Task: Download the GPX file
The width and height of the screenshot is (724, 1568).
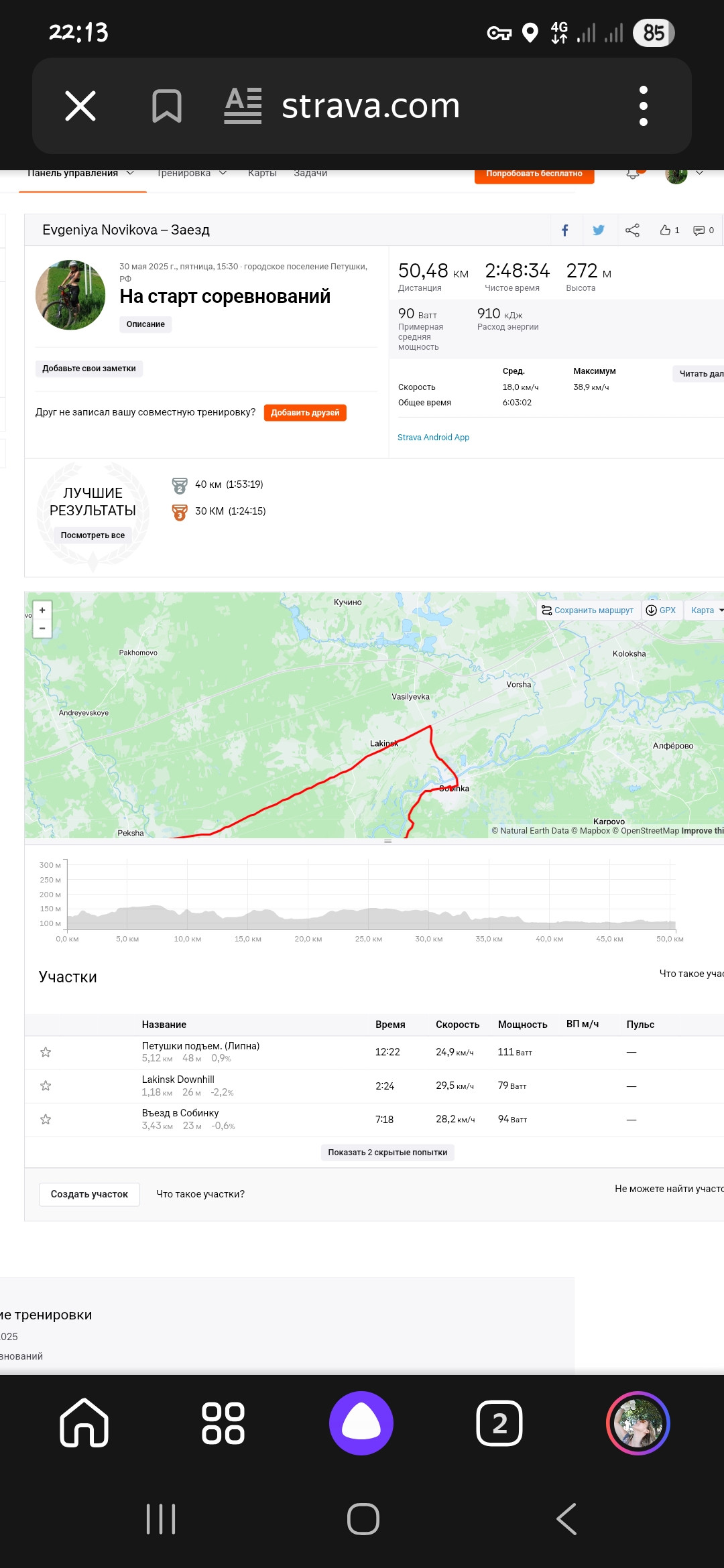Action: tap(661, 610)
